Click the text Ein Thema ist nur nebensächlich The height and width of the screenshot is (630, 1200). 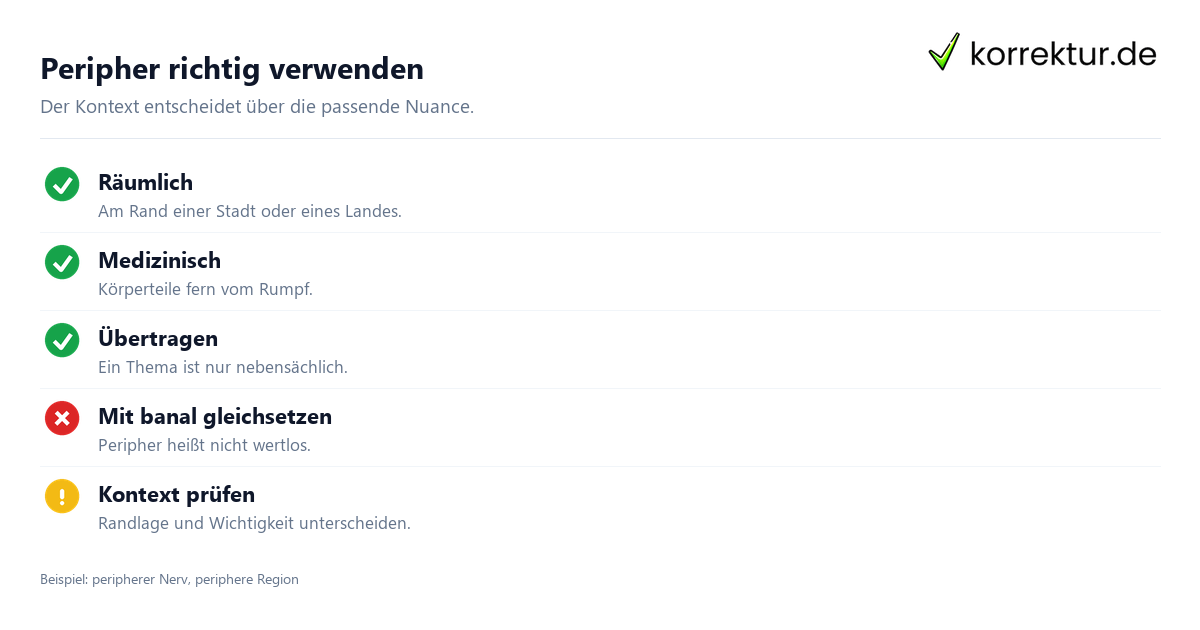tap(223, 367)
